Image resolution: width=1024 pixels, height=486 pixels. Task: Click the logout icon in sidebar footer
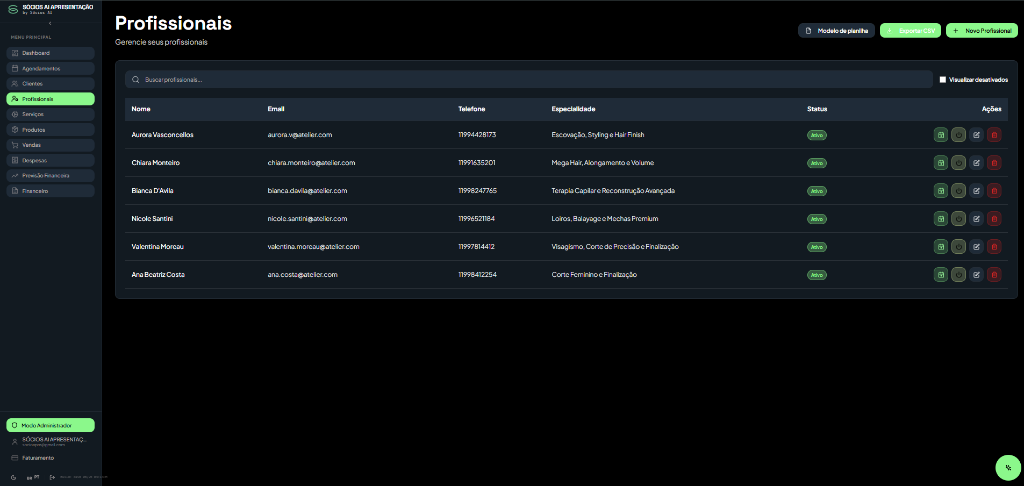pyautogui.click(x=52, y=478)
